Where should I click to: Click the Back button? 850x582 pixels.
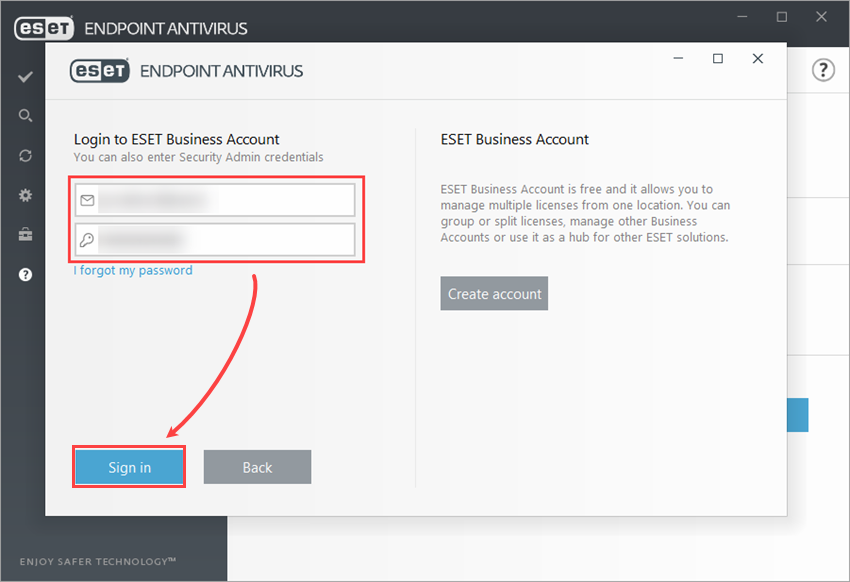point(257,467)
